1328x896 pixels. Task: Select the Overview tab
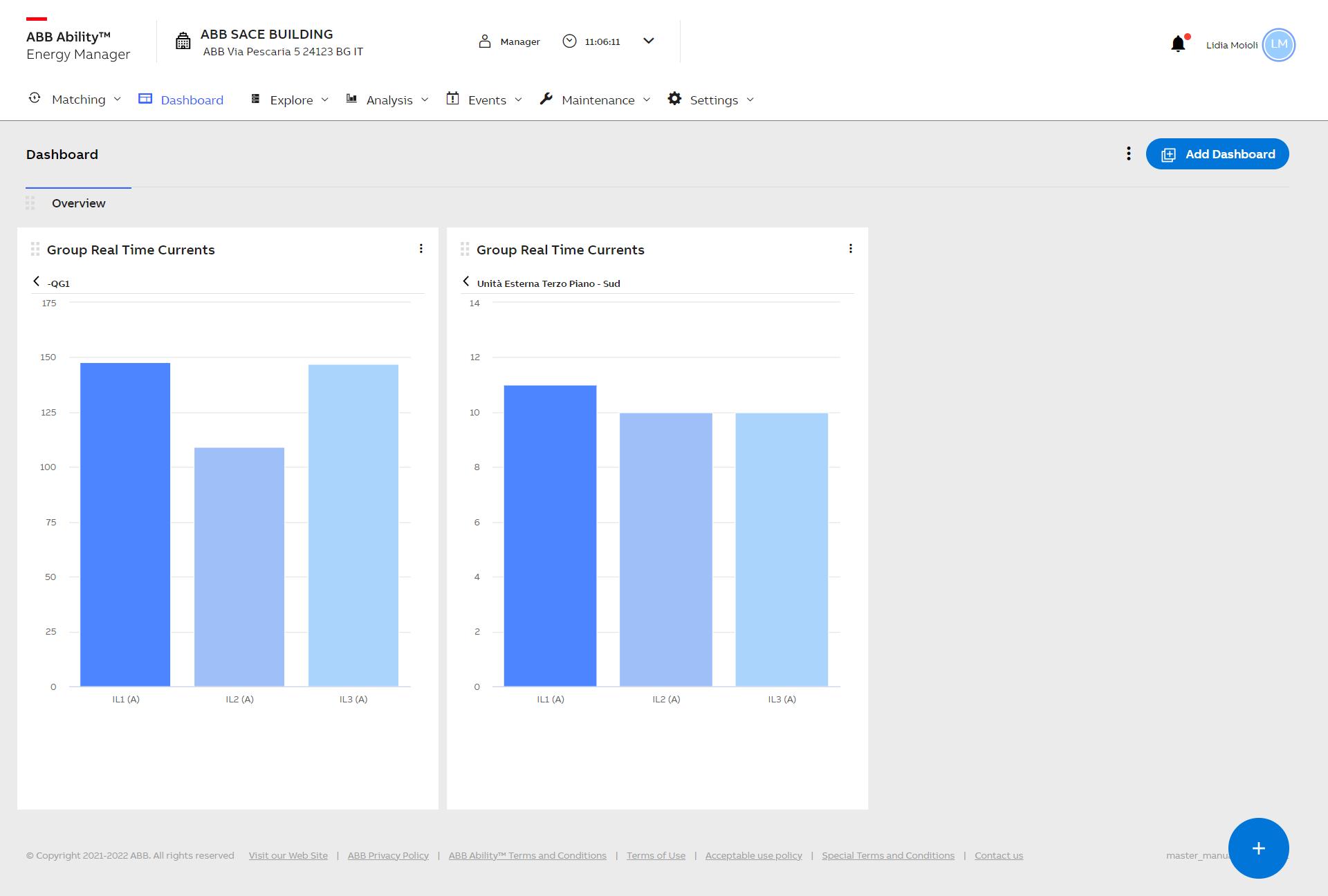(x=78, y=203)
